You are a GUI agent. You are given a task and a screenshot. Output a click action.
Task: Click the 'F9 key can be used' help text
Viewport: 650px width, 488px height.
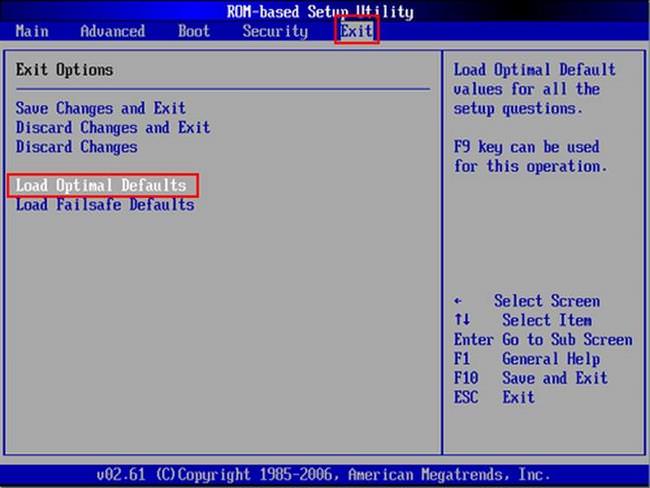[526, 147]
